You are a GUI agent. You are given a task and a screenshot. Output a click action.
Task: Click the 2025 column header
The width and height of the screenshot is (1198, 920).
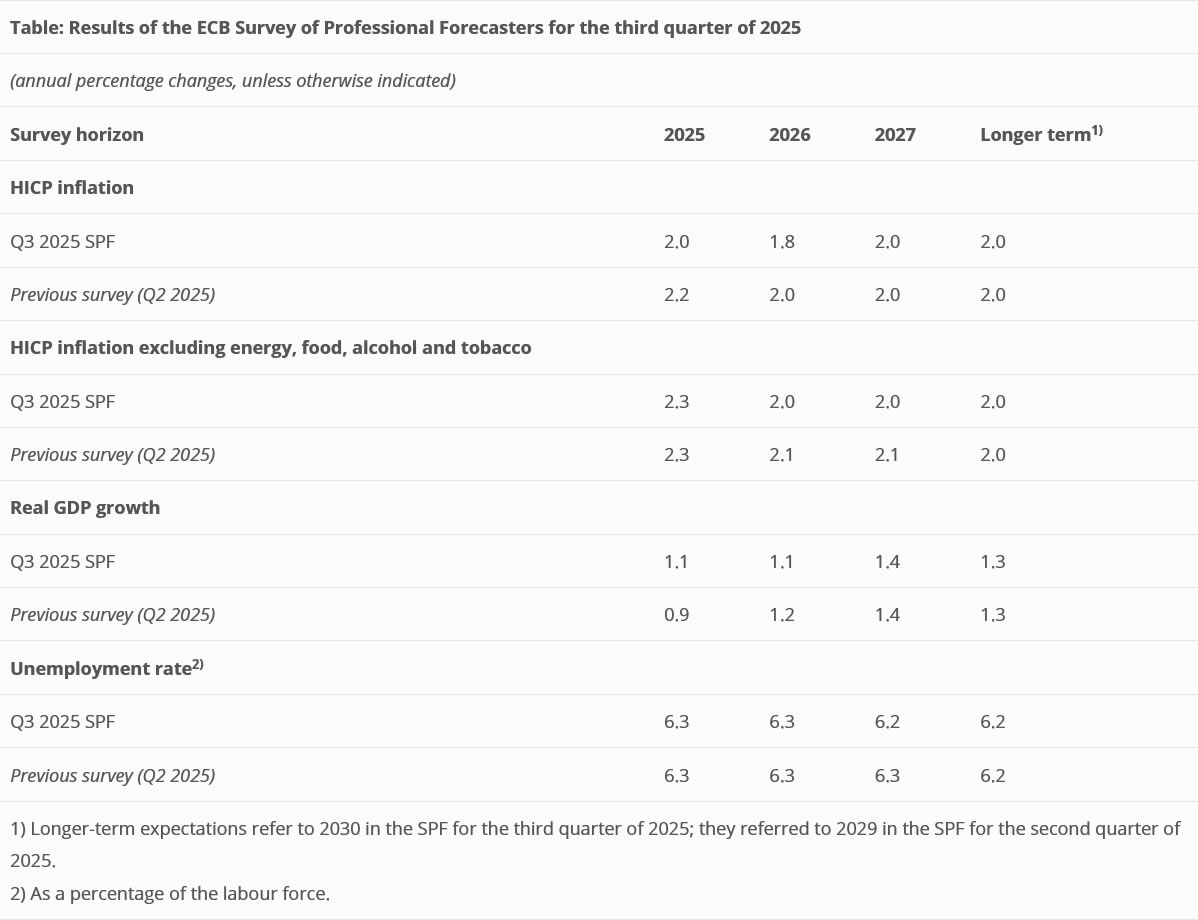pos(684,135)
